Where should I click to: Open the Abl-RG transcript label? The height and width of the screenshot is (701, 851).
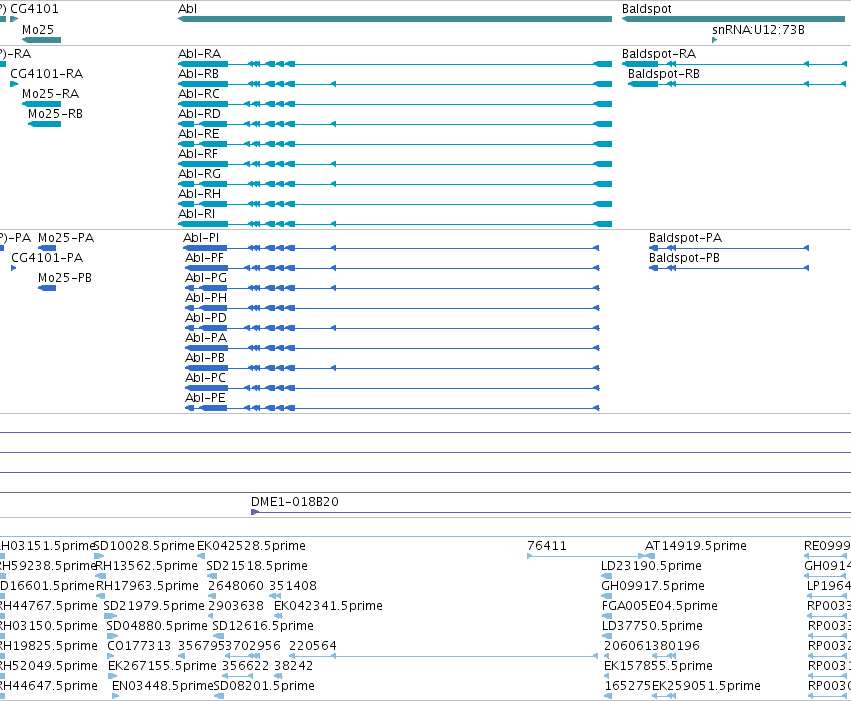point(199,174)
